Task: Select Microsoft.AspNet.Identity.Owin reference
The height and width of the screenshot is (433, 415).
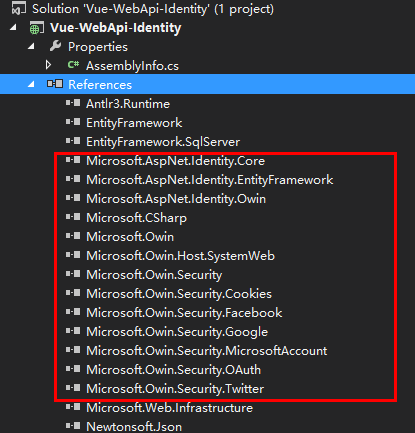Action: [176, 199]
